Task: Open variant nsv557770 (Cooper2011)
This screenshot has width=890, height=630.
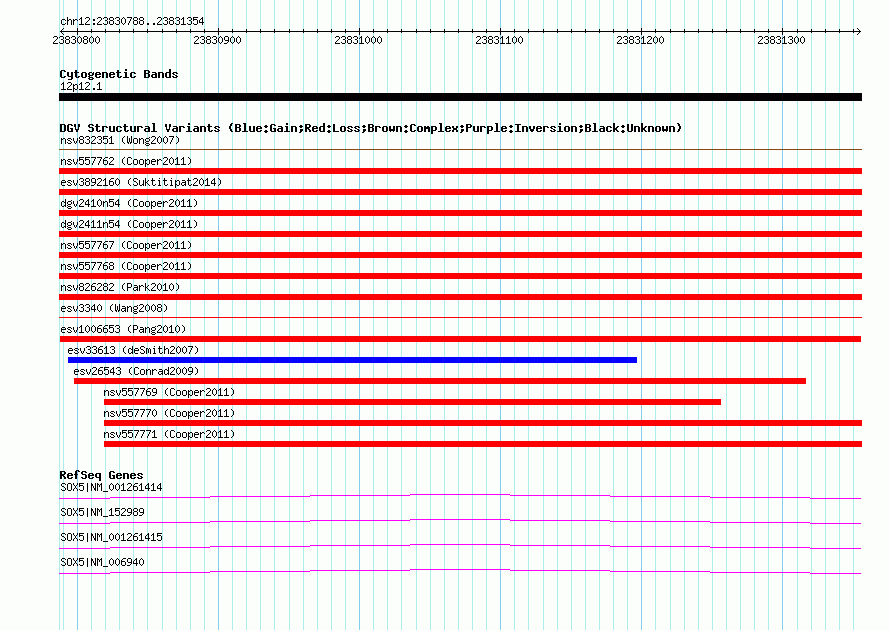Action: tap(169, 413)
